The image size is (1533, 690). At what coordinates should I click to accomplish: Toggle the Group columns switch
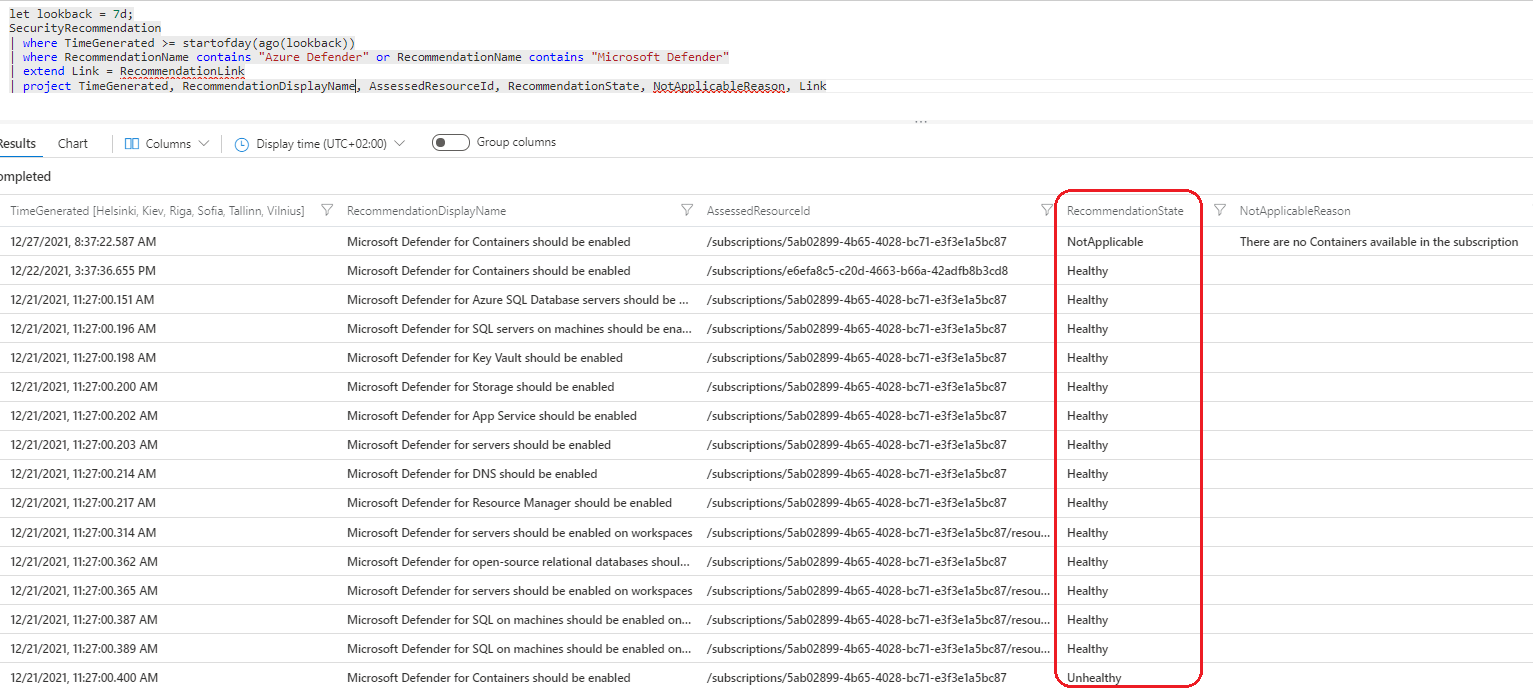(451, 143)
